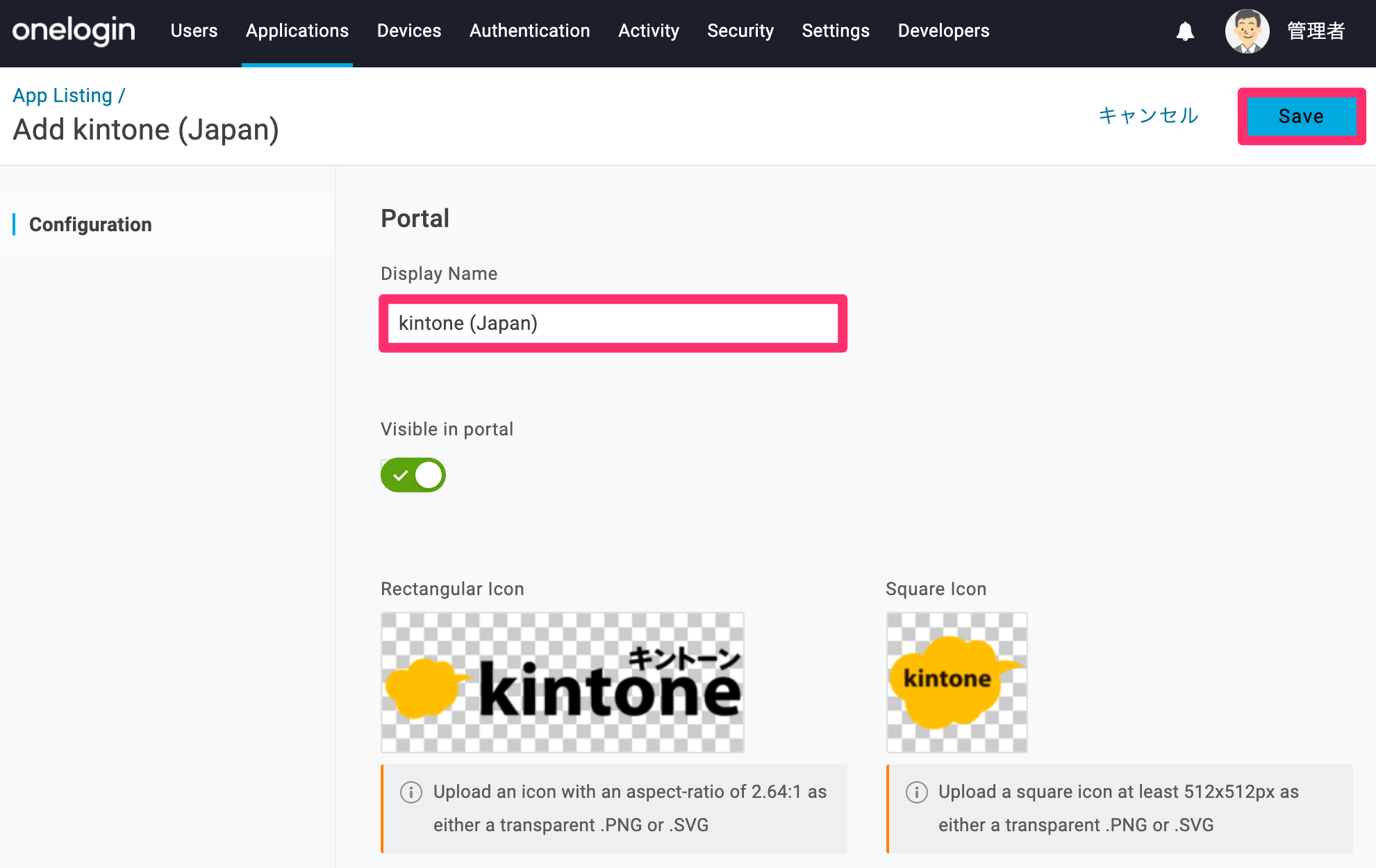This screenshot has height=868, width=1376.
Task: Click the Rectangular Icon label
Action: point(452,589)
